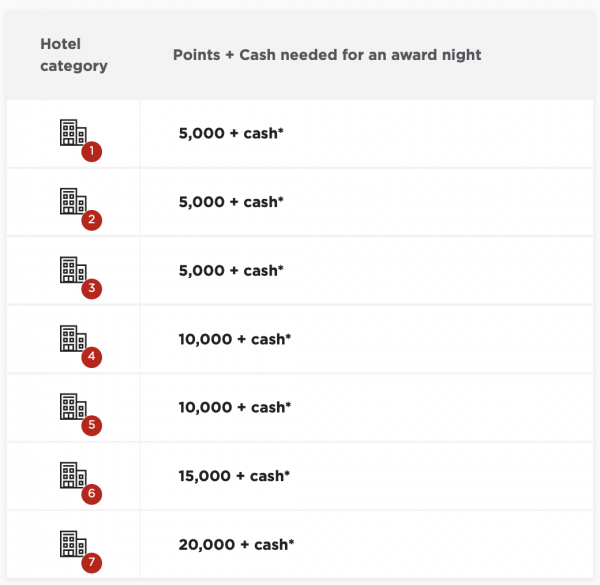Screen dimensions: 600x585
Task: Click the "Hotel category" column header
Action: [73, 55]
